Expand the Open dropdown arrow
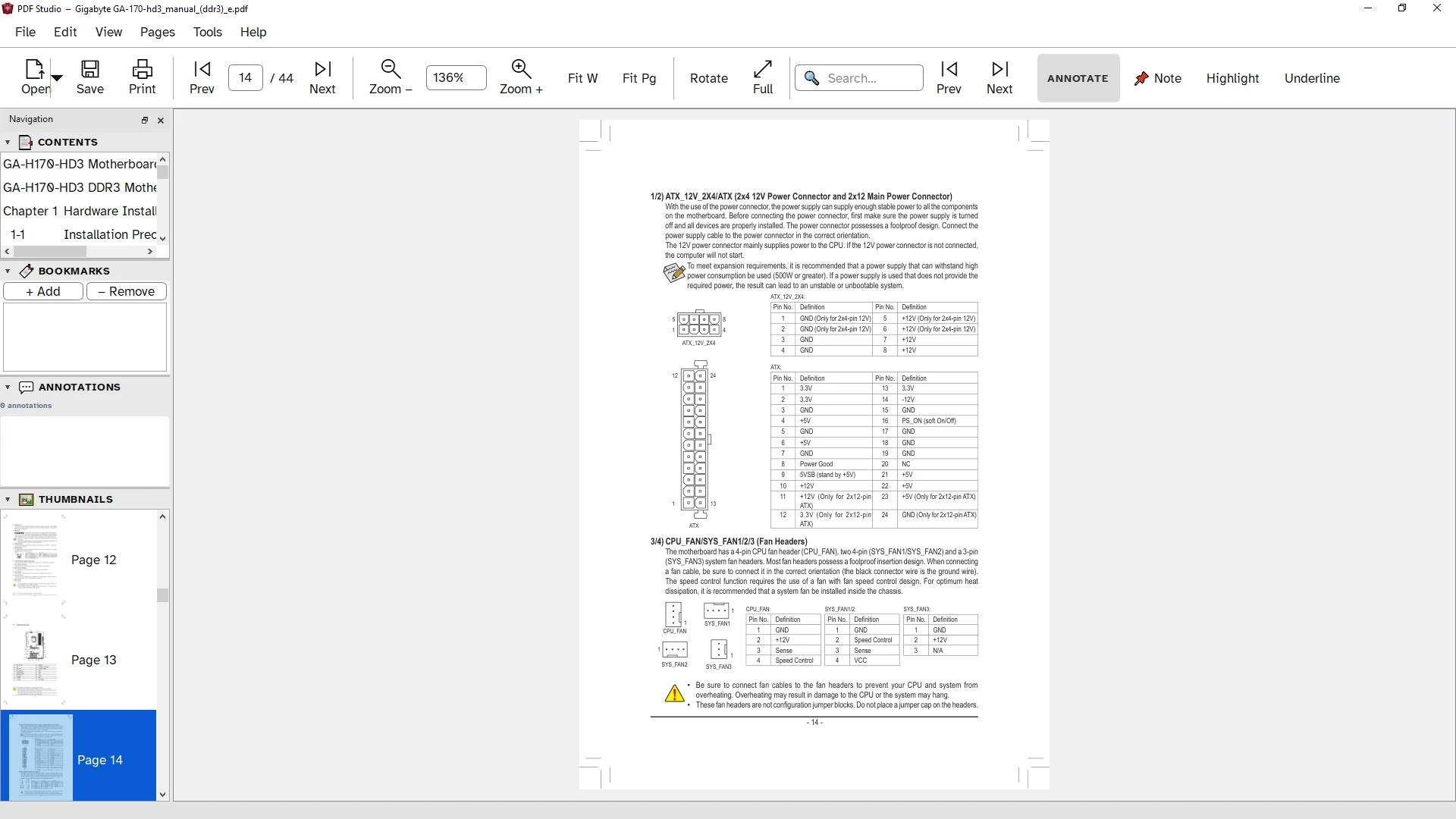 (x=57, y=78)
